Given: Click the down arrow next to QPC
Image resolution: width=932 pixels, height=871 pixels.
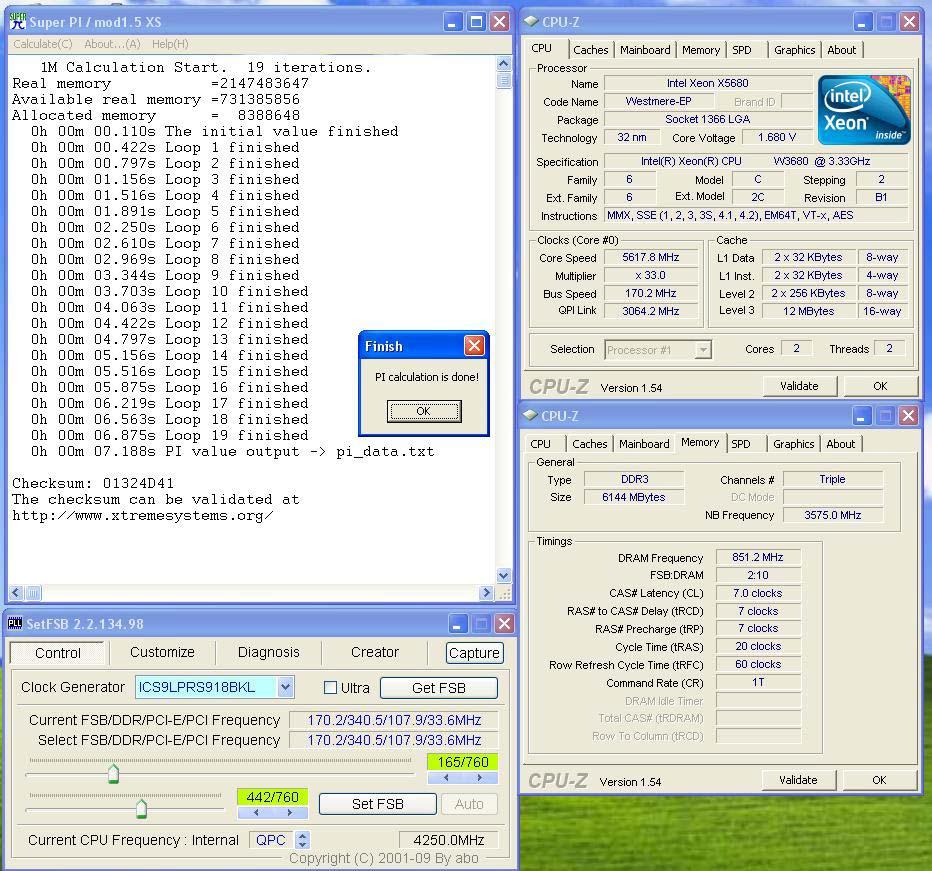Looking at the screenshot, I should click(x=303, y=844).
